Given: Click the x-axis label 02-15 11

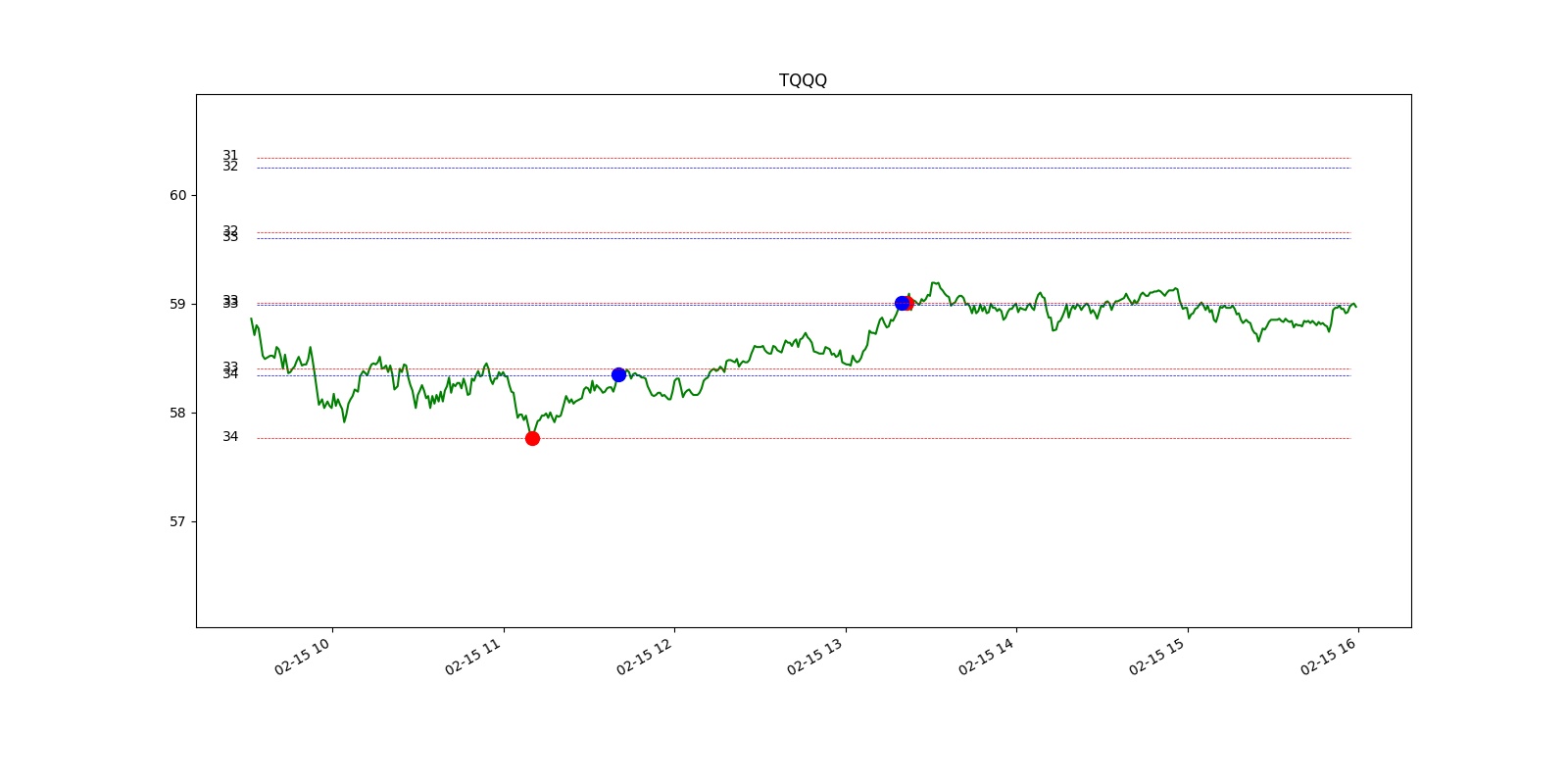Looking at the screenshot, I should click(x=472, y=656).
